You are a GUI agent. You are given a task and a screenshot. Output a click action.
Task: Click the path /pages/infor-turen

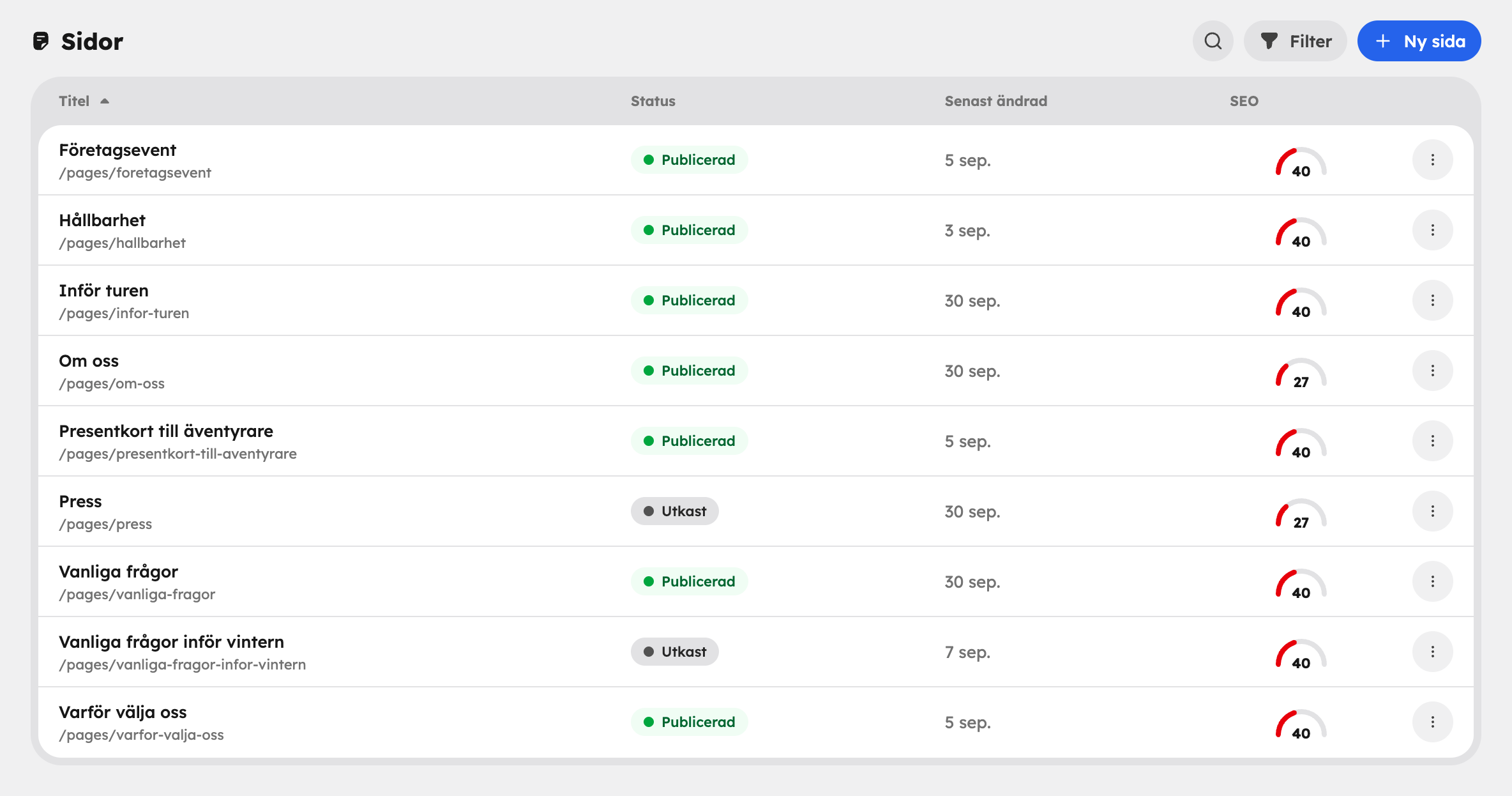tap(124, 314)
